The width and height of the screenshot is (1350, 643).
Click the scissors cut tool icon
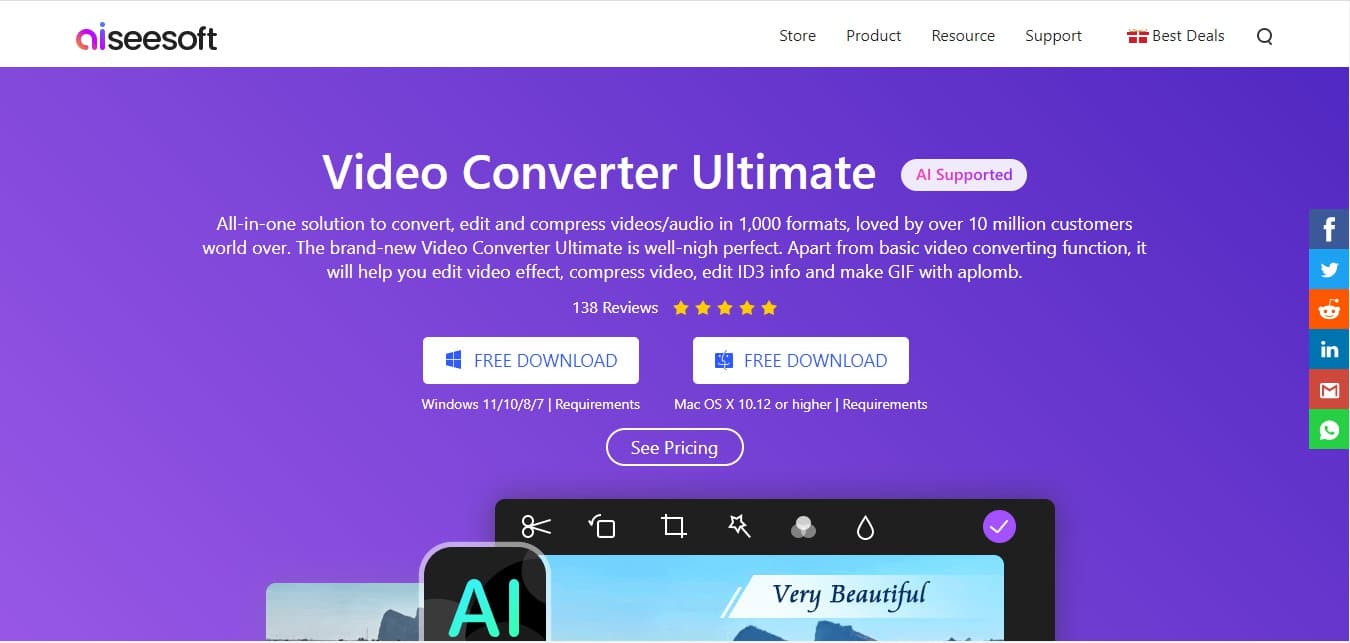(x=536, y=526)
